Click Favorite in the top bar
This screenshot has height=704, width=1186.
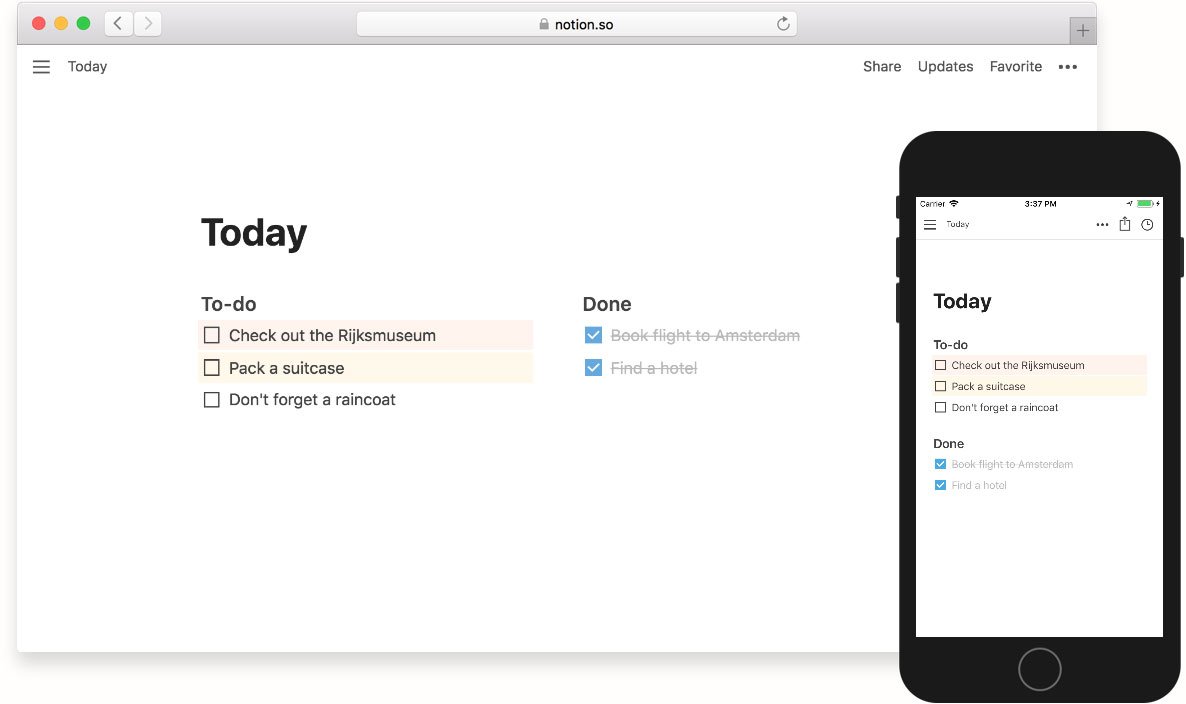click(1016, 67)
